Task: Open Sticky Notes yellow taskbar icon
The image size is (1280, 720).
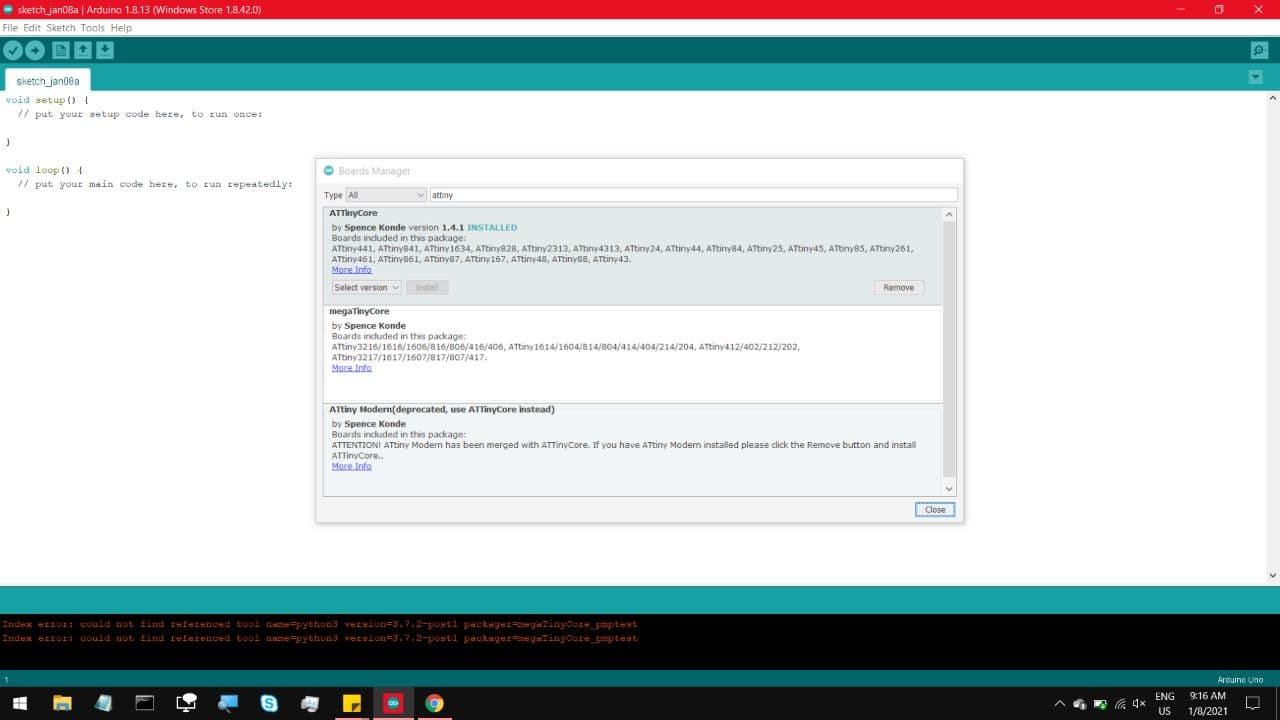Action: (351, 703)
